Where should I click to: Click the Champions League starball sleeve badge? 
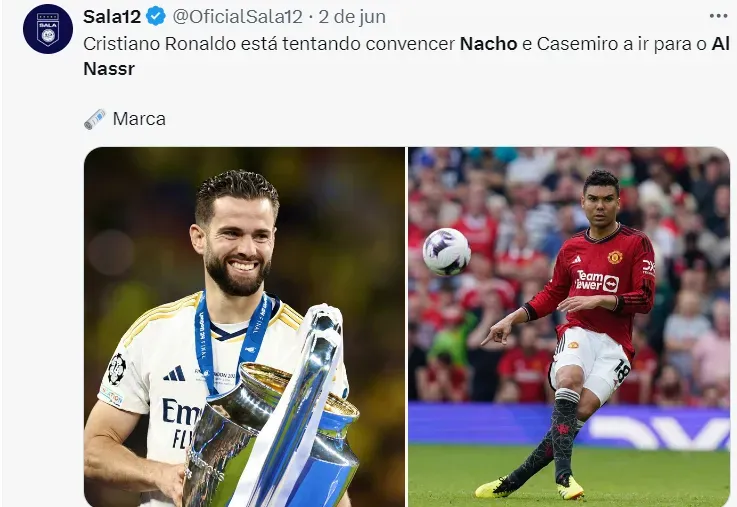(x=117, y=369)
